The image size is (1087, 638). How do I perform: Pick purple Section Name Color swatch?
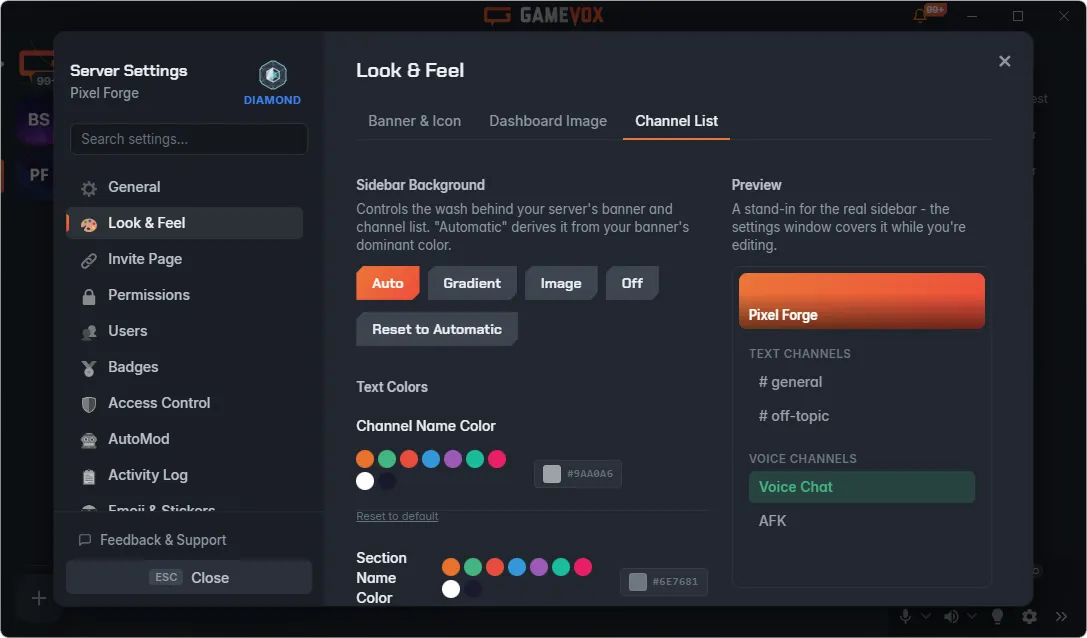[539, 567]
